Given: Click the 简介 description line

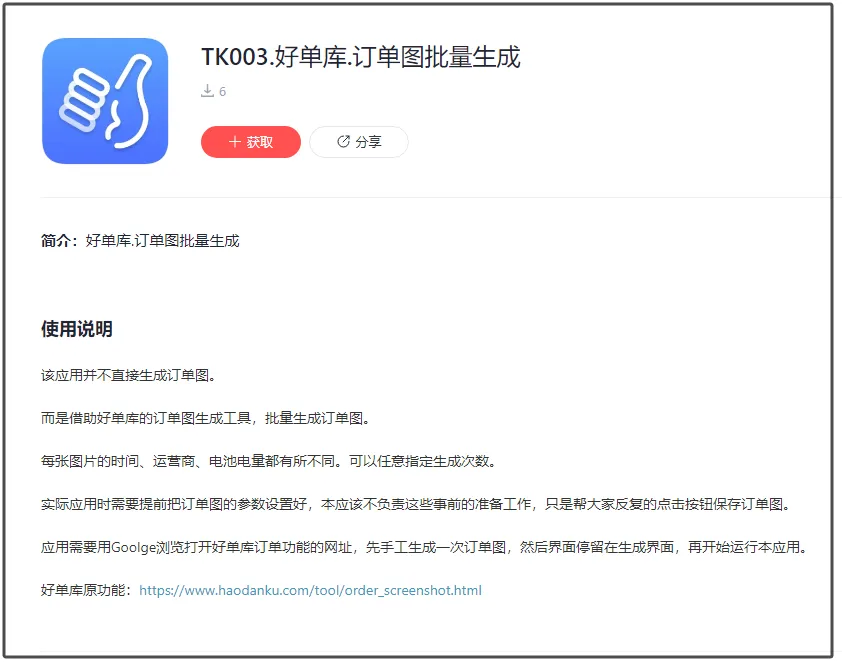Looking at the screenshot, I should pyautogui.click(x=140, y=241).
